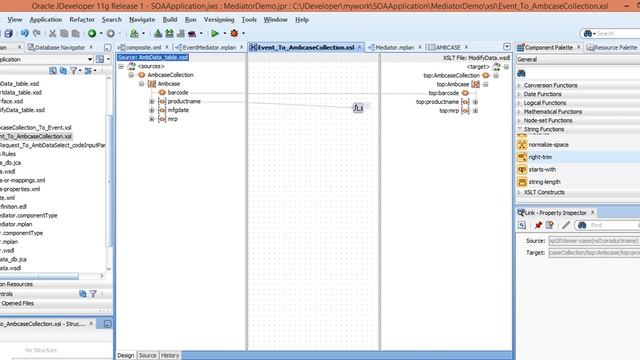Image resolution: width=640 pixels, height=360 pixels.
Task: Click the Source field in Property Inspector
Action: coord(594,241)
